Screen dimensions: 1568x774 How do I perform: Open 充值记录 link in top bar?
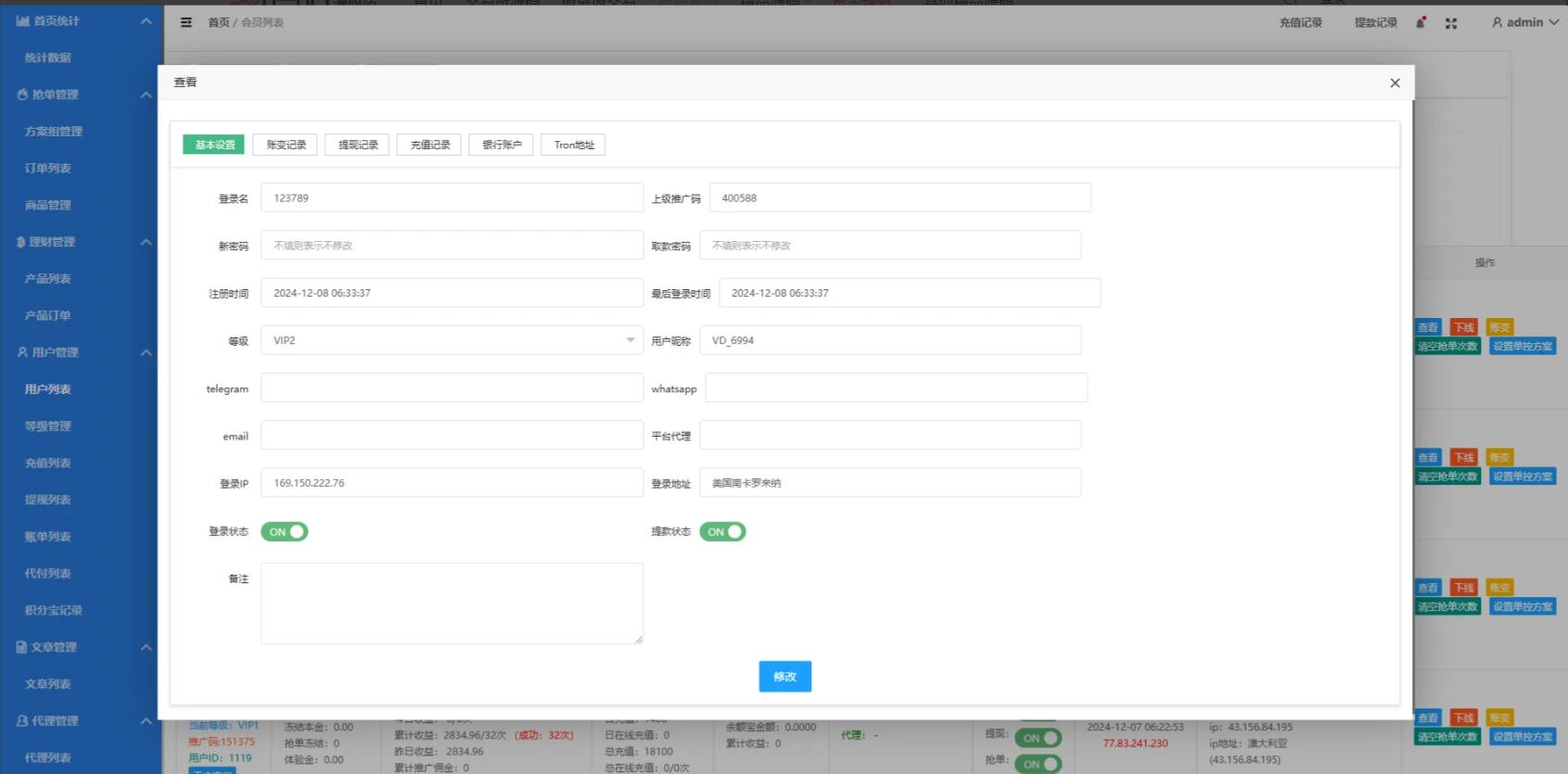coord(1300,22)
